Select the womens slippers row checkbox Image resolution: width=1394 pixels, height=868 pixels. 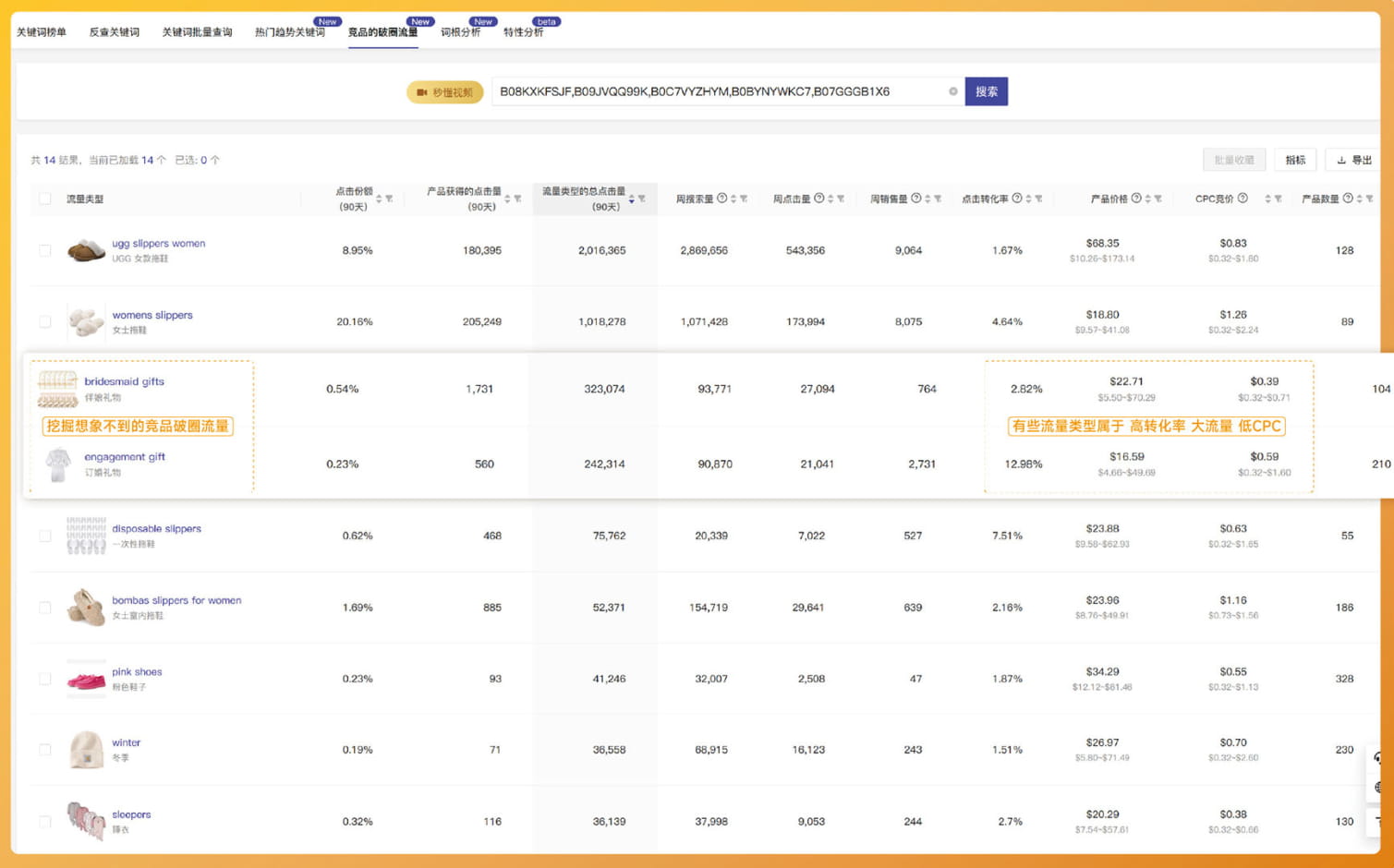(44, 321)
